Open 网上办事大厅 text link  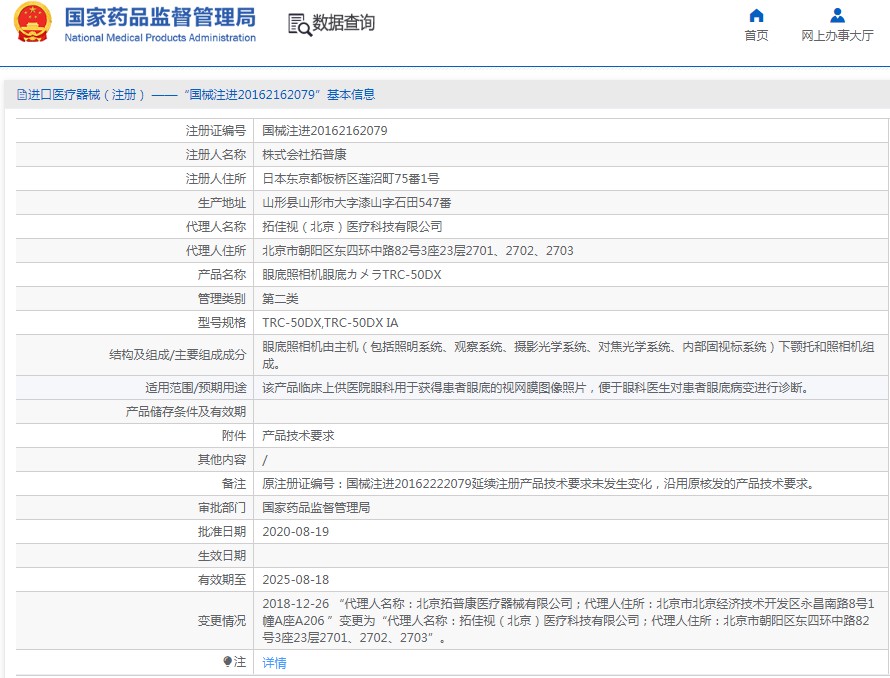pyautogui.click(x=837, y=35)
